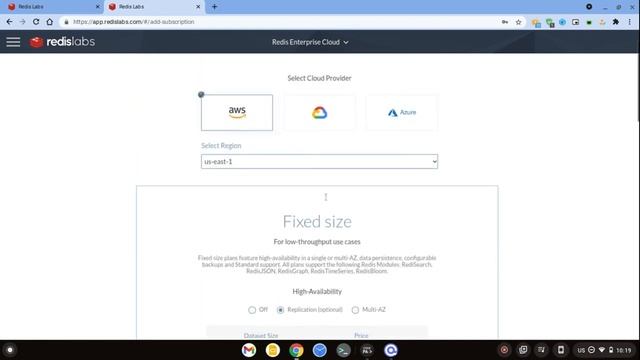
Task: Select Azure as cloud provider
Action: point(402,113)
